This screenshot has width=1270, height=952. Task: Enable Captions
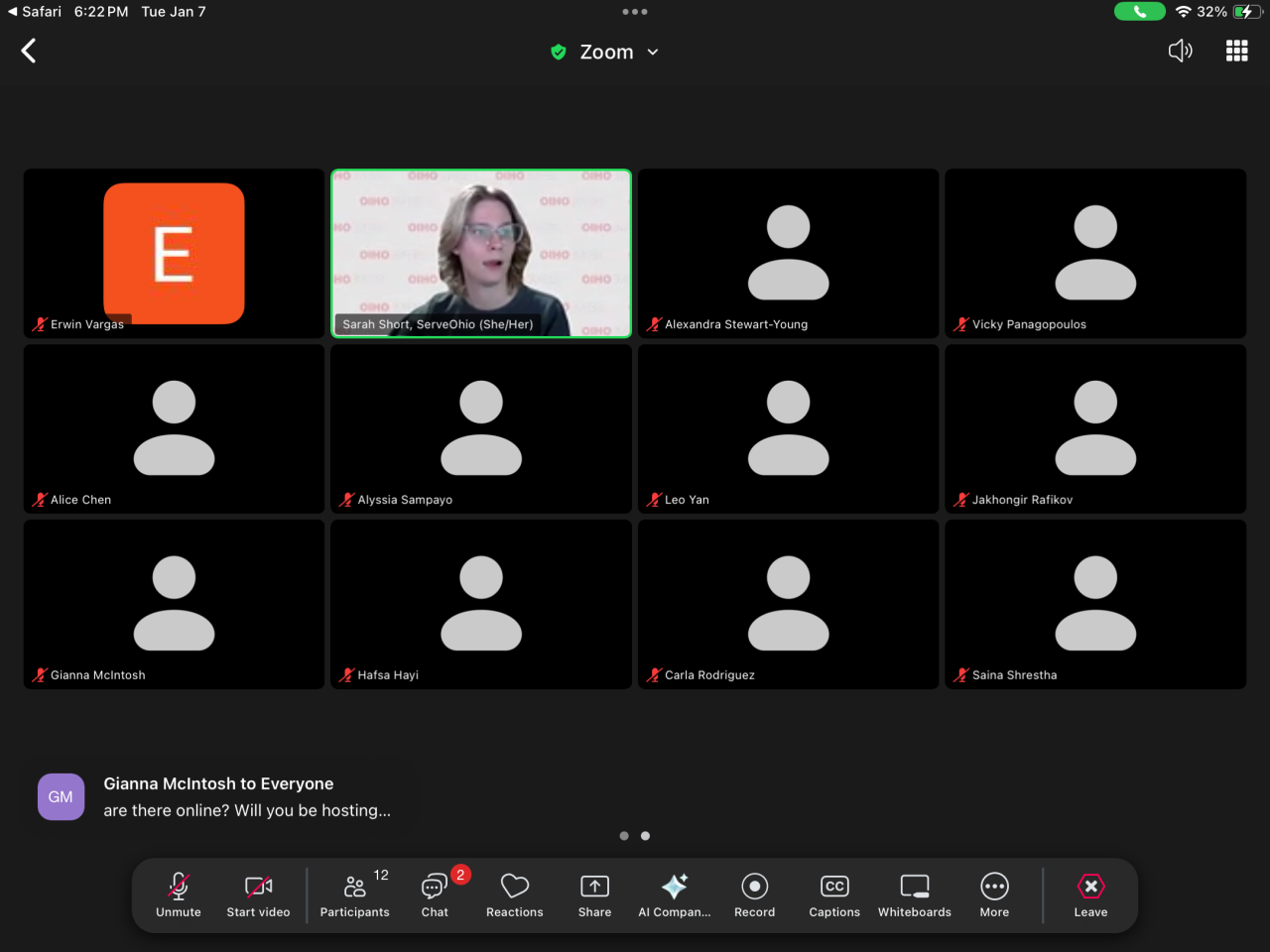point(834,894)
